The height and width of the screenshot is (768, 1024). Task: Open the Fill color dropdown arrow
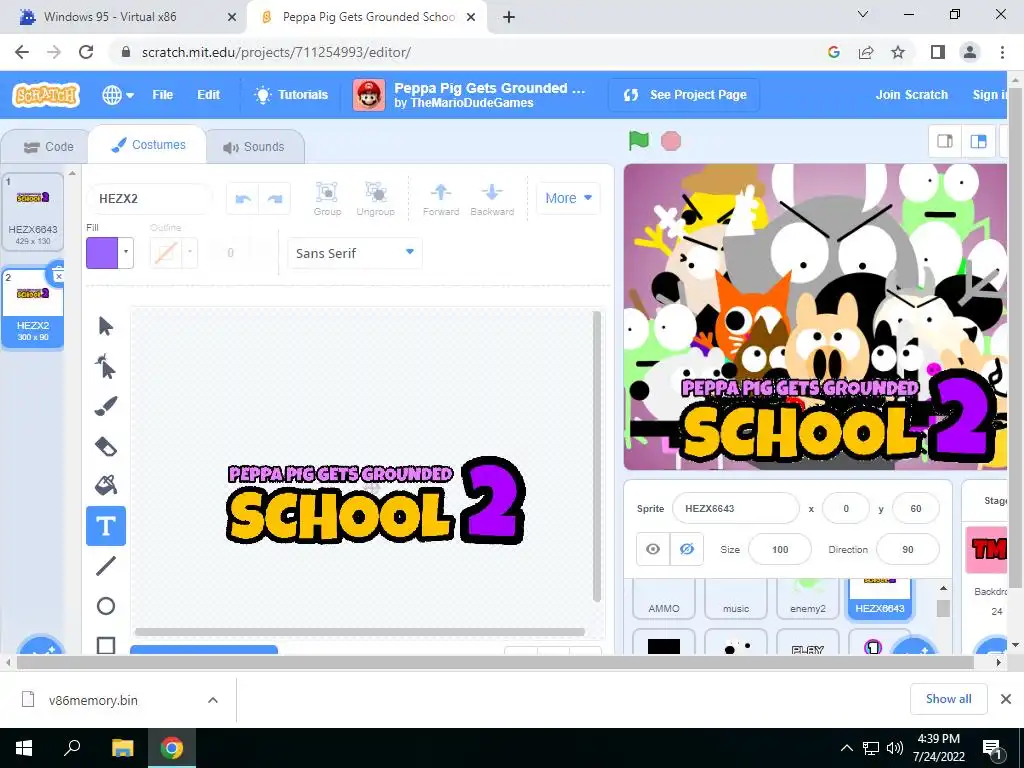126,252
